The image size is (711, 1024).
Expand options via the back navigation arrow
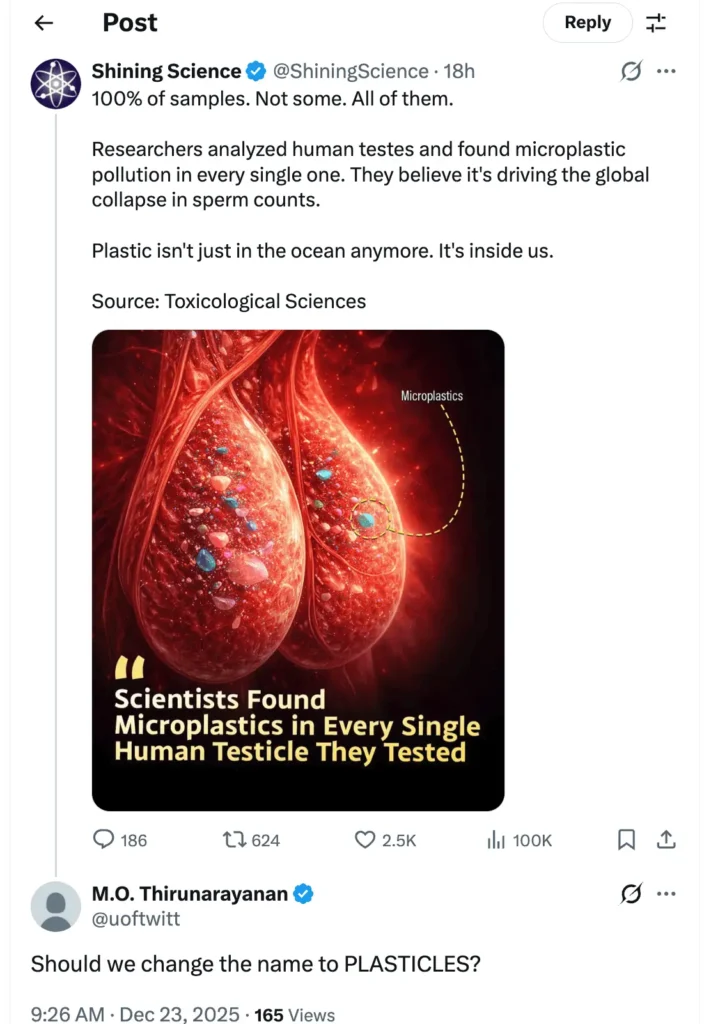(x=41, y=22)
